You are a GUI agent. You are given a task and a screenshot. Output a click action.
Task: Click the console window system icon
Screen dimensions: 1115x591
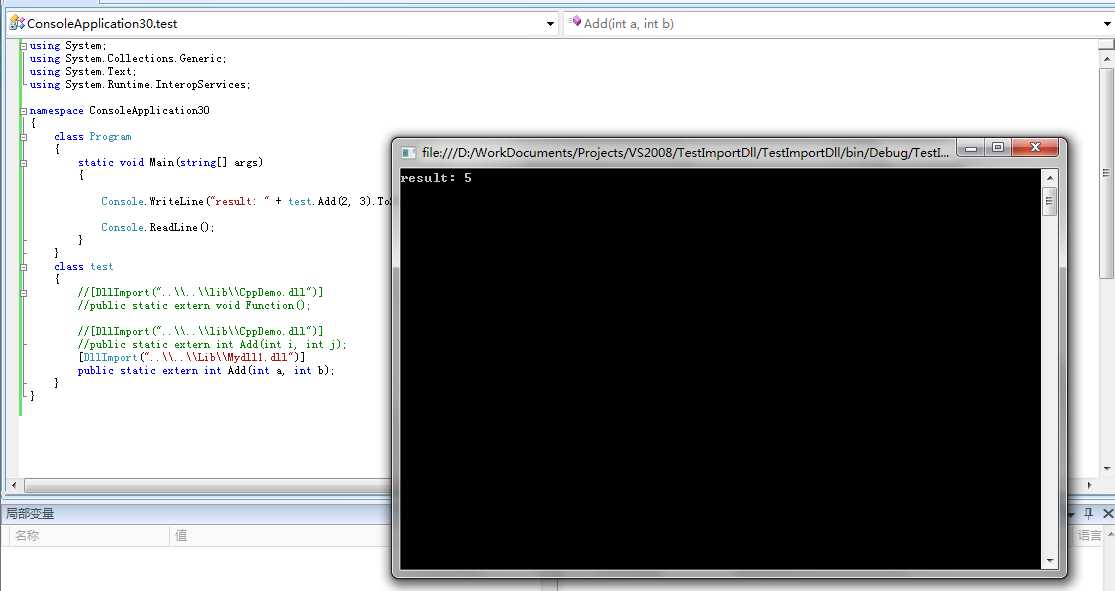[408, 153]
